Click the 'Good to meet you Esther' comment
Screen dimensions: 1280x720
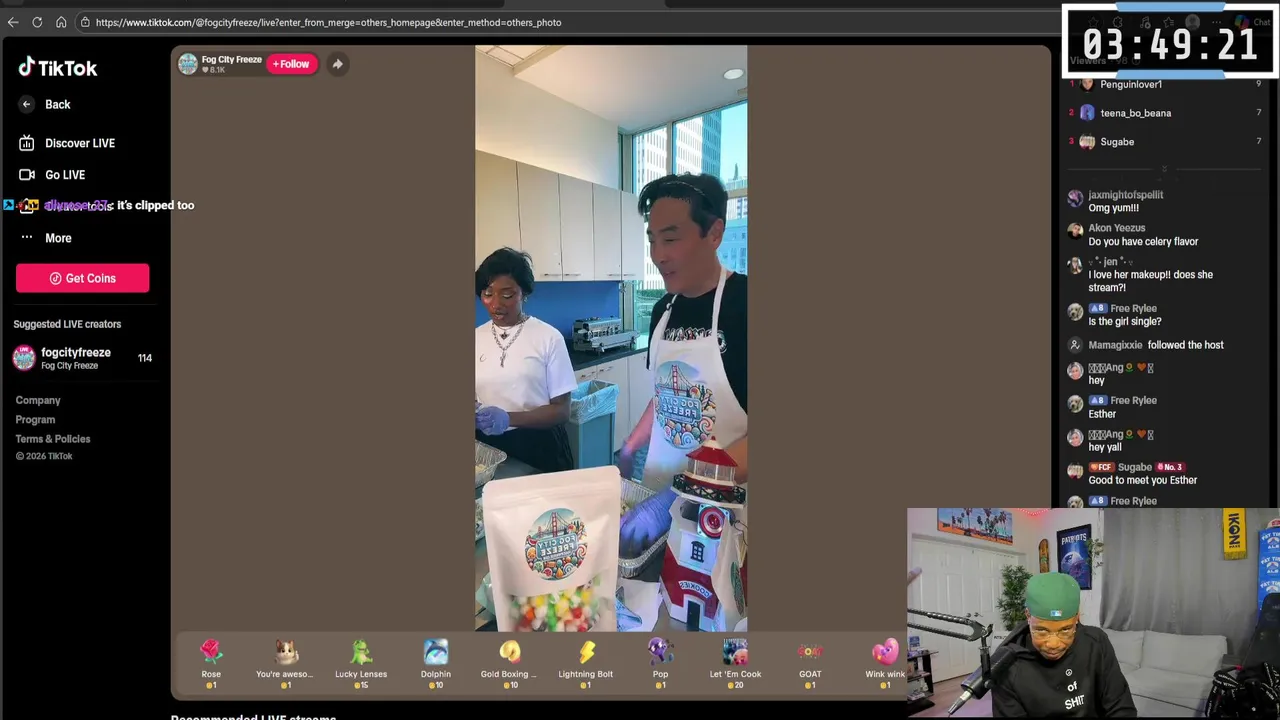(1143, 480)
